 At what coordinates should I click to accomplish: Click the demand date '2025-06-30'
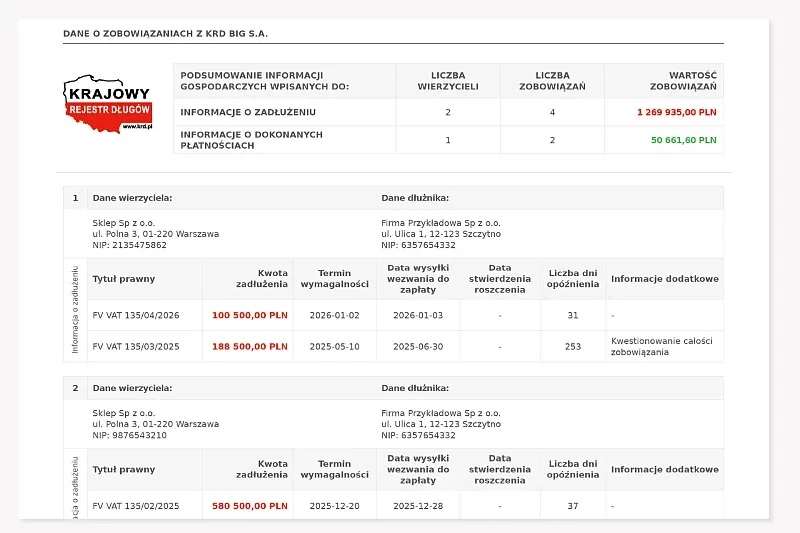click(x=418, y=347)
